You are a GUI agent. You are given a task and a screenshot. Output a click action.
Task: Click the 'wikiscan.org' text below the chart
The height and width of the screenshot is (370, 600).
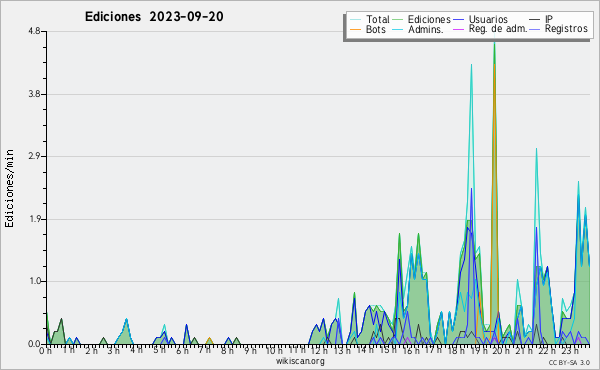click(x=300, y=361)
